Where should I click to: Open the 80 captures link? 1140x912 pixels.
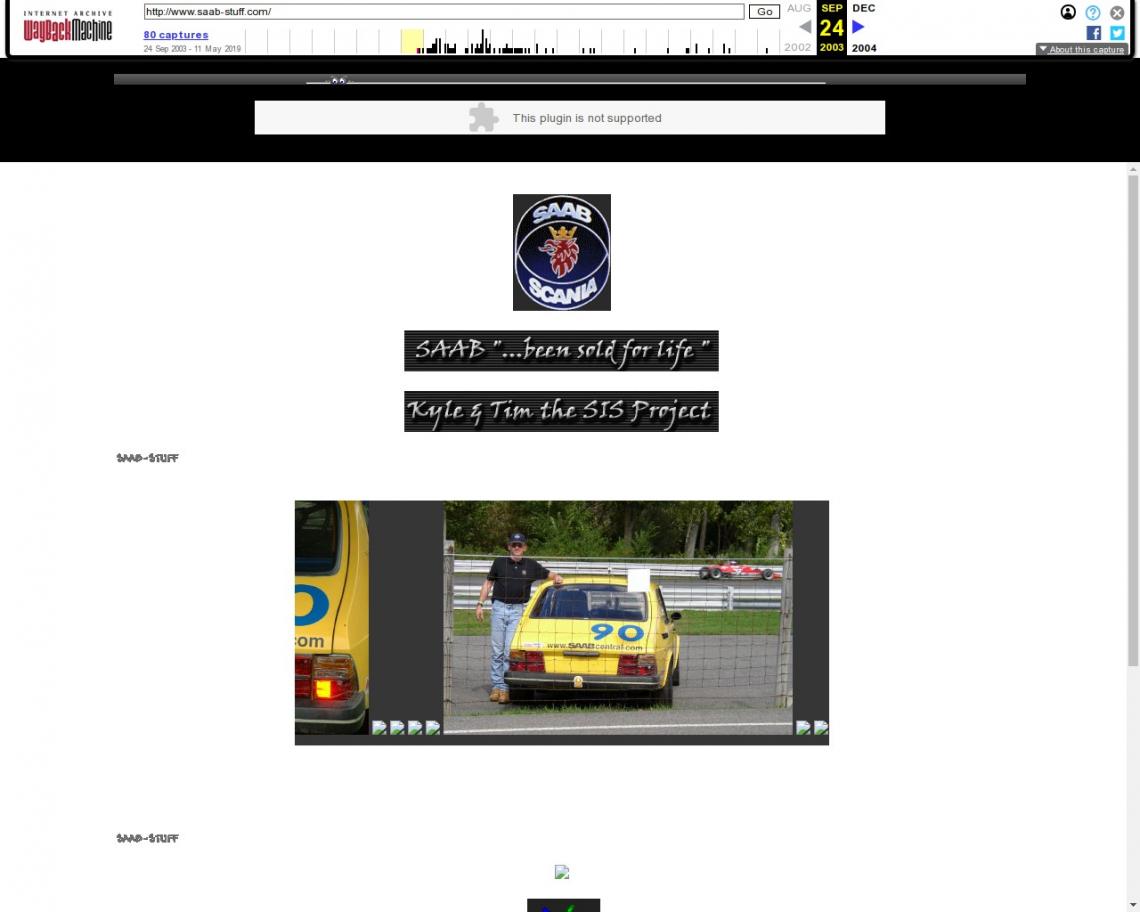point(176,34)
